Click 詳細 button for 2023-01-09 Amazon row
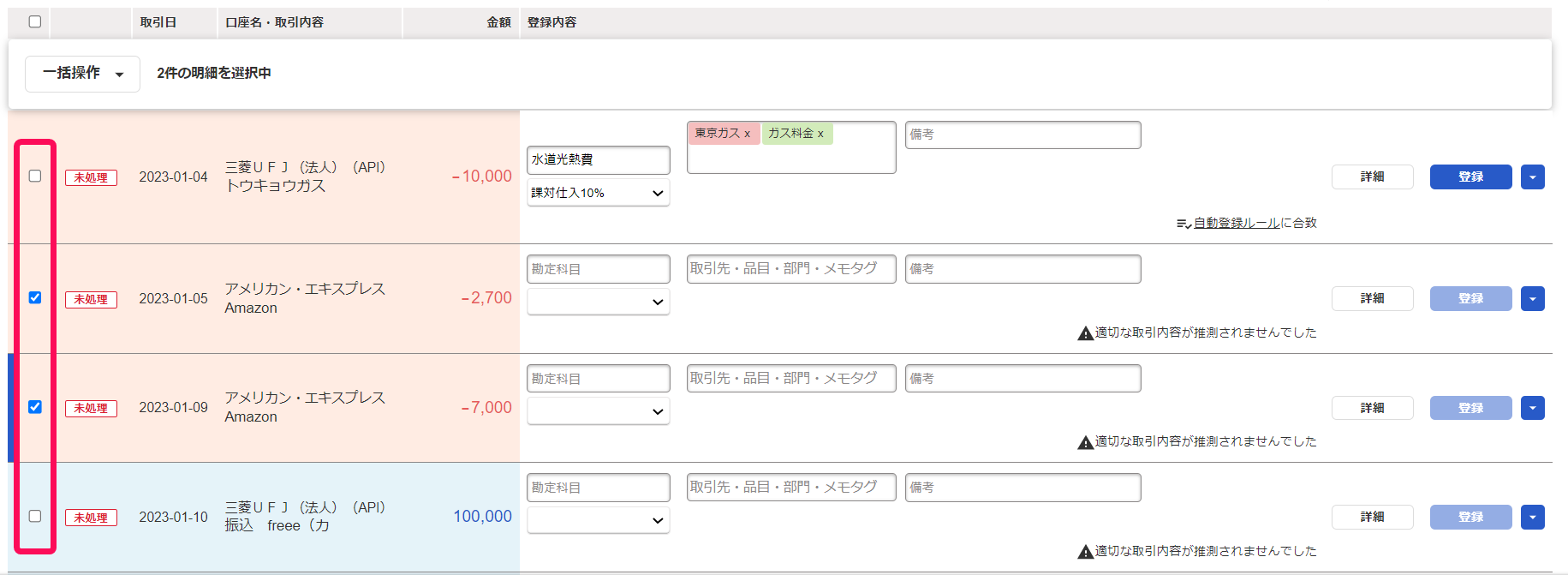 point(1372,408)
